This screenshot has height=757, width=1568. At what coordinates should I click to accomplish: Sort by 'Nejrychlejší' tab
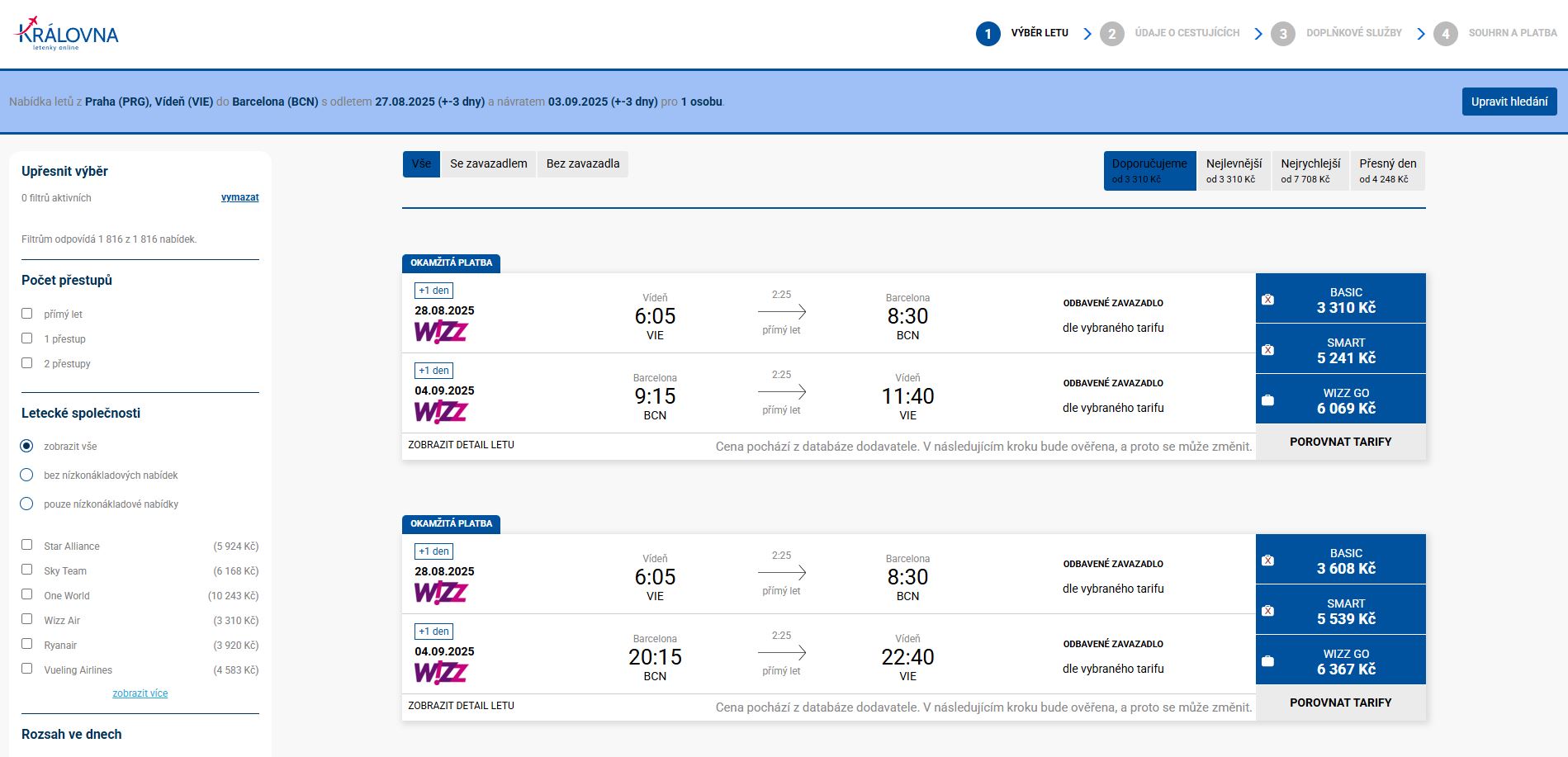(1310, 171)
